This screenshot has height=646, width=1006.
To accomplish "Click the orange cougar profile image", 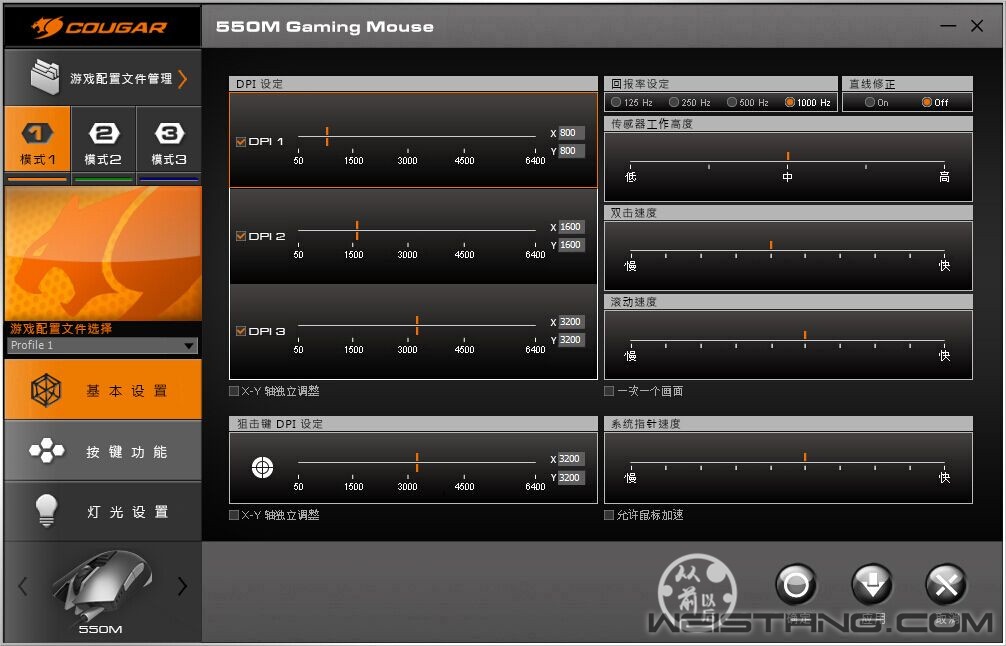I will coord(103,253).
